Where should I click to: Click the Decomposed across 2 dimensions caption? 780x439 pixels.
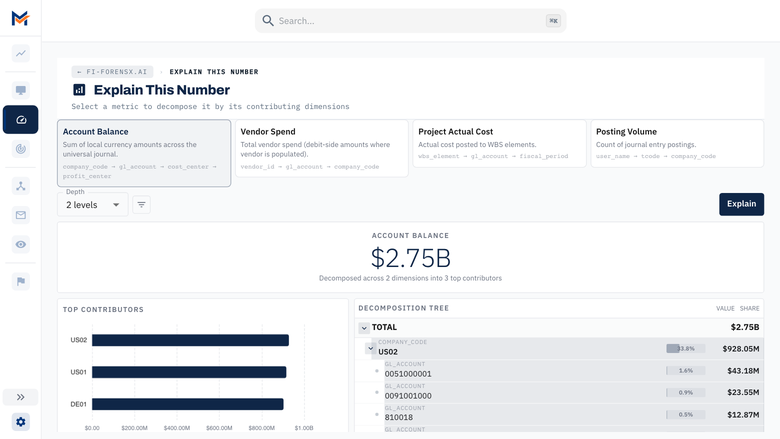point(410,278)
